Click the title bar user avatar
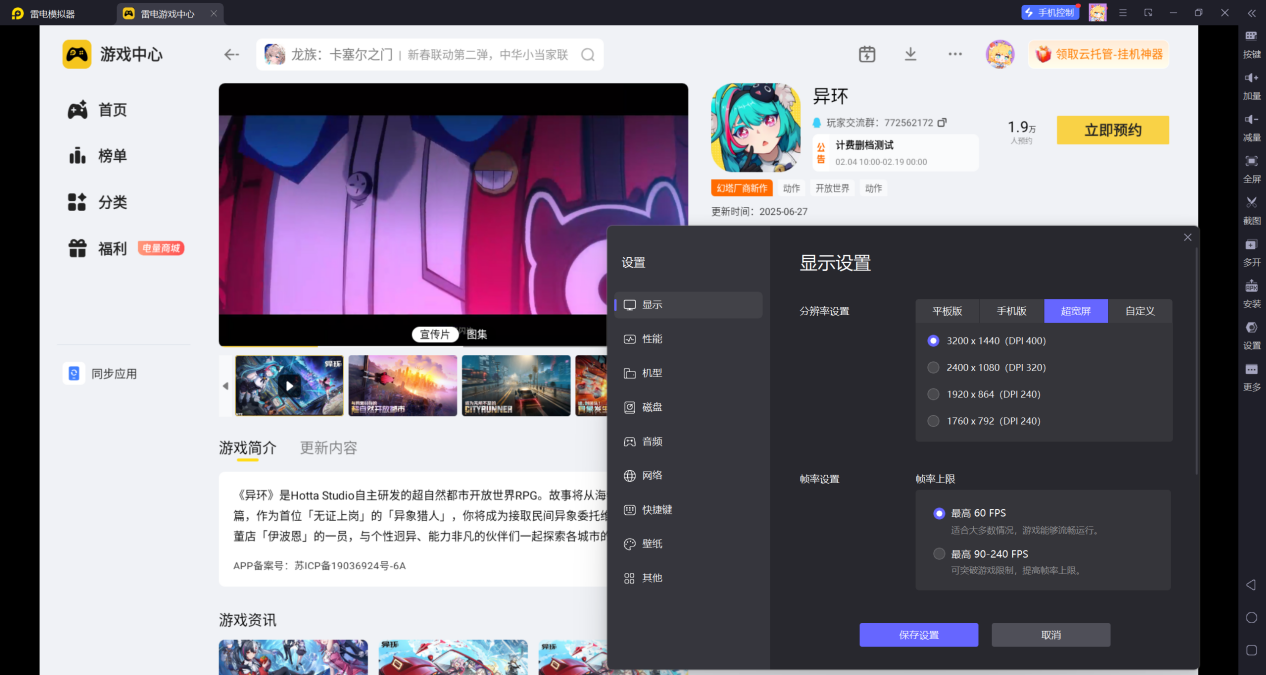The width and height of the screenshot is (1266, 675). click(x=1097, y=13)
